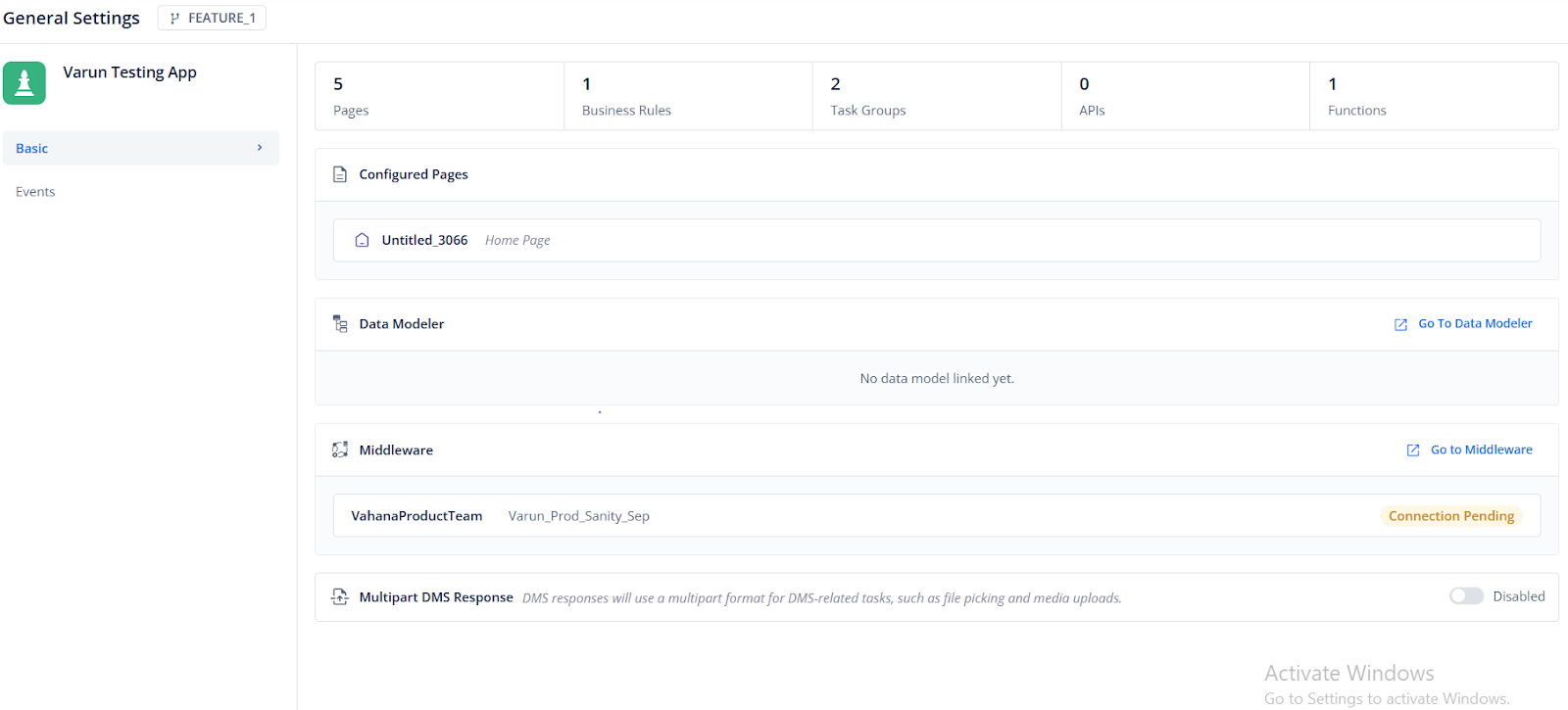Enable the Multipart DMS Response toggle
1568x710 pixels.
pyautogui.click(x=1466, y=596)
